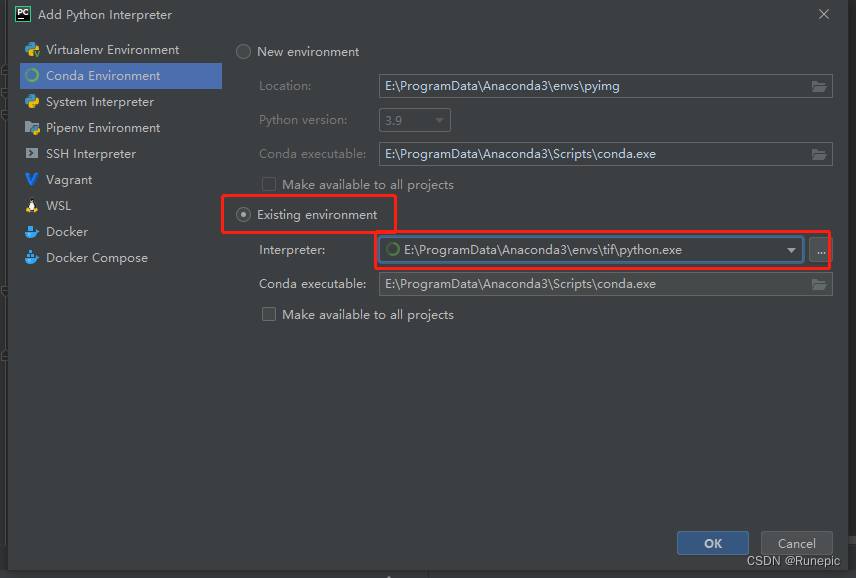Choose System Interpreter option
Viewport: 856px width, 578px height.
tap(121, 102)
